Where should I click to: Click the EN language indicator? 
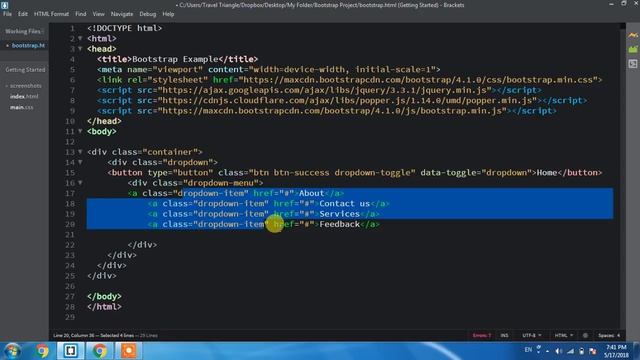(x=528, y=350)
